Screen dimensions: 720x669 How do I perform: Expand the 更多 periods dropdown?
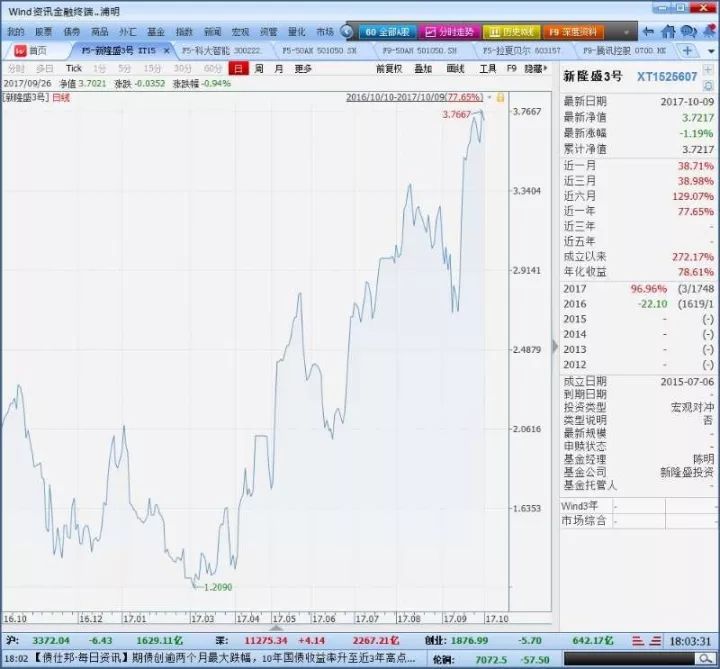tap(303, 69)
